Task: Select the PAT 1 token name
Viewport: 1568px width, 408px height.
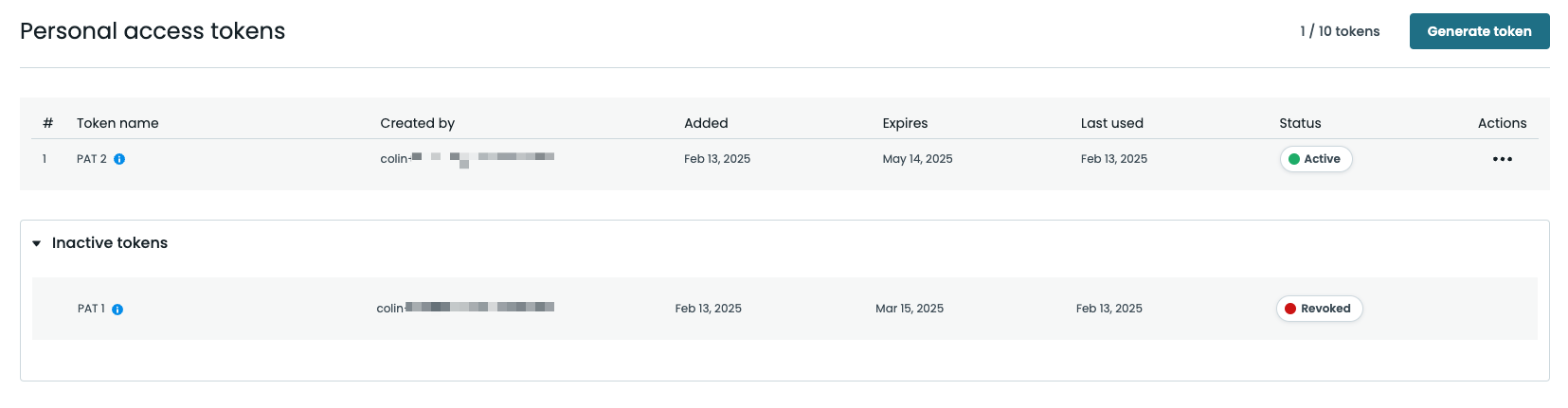Action: point(91,309)
